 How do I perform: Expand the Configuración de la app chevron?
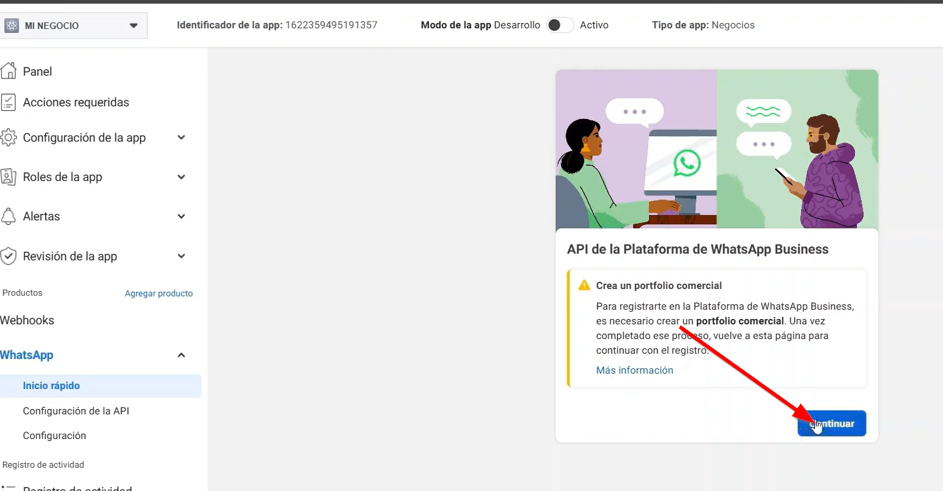181,138
